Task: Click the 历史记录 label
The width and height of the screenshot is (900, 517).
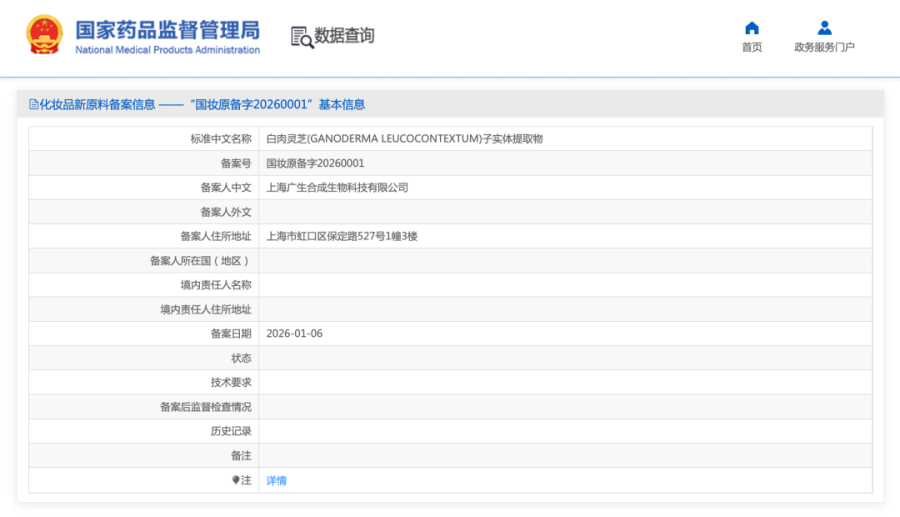Action: pyautogui.click(x=231, y=432)
